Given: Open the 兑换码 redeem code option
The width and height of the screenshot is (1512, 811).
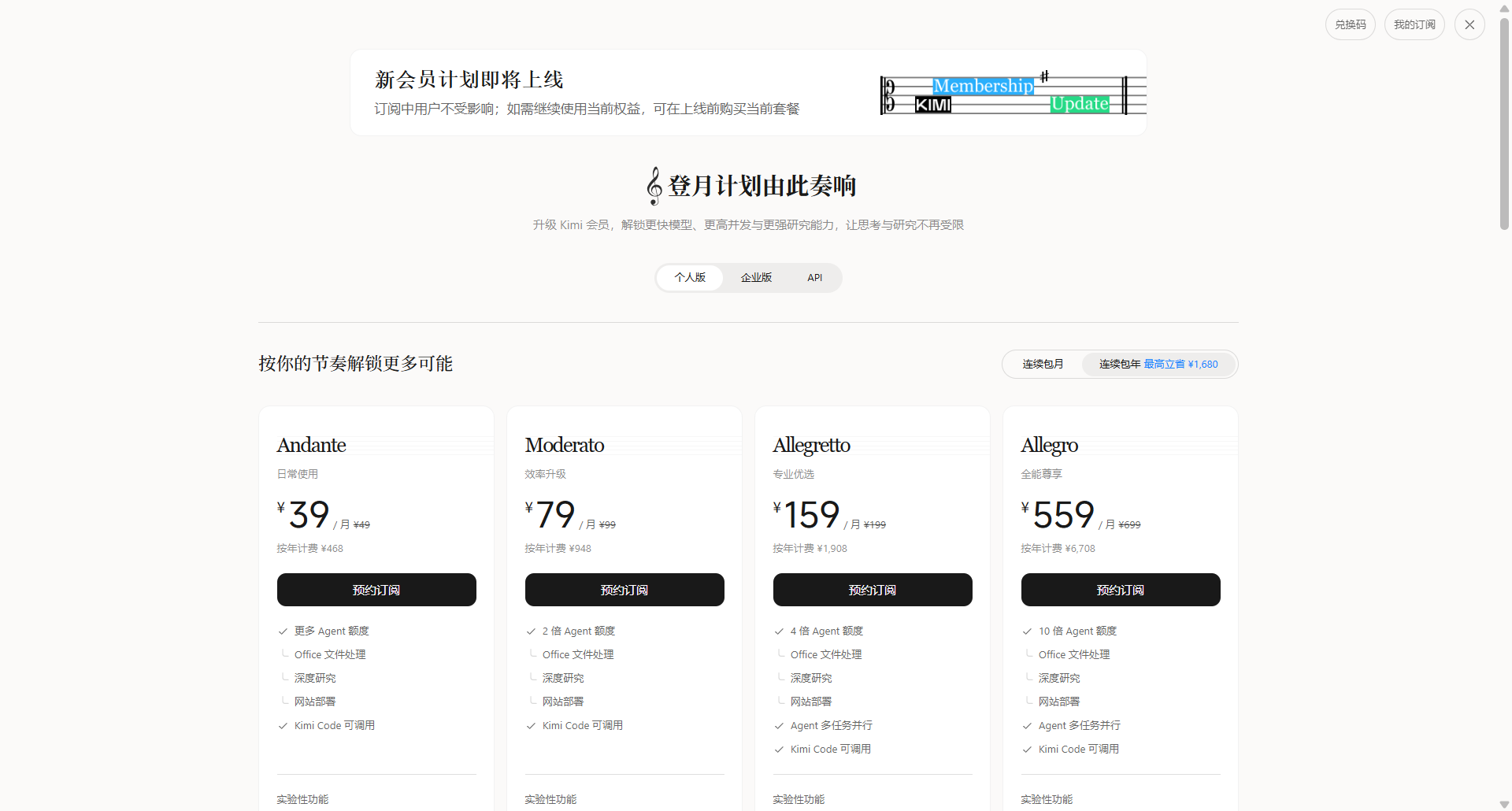Looking at the screenshot, I should [1351, 24].
